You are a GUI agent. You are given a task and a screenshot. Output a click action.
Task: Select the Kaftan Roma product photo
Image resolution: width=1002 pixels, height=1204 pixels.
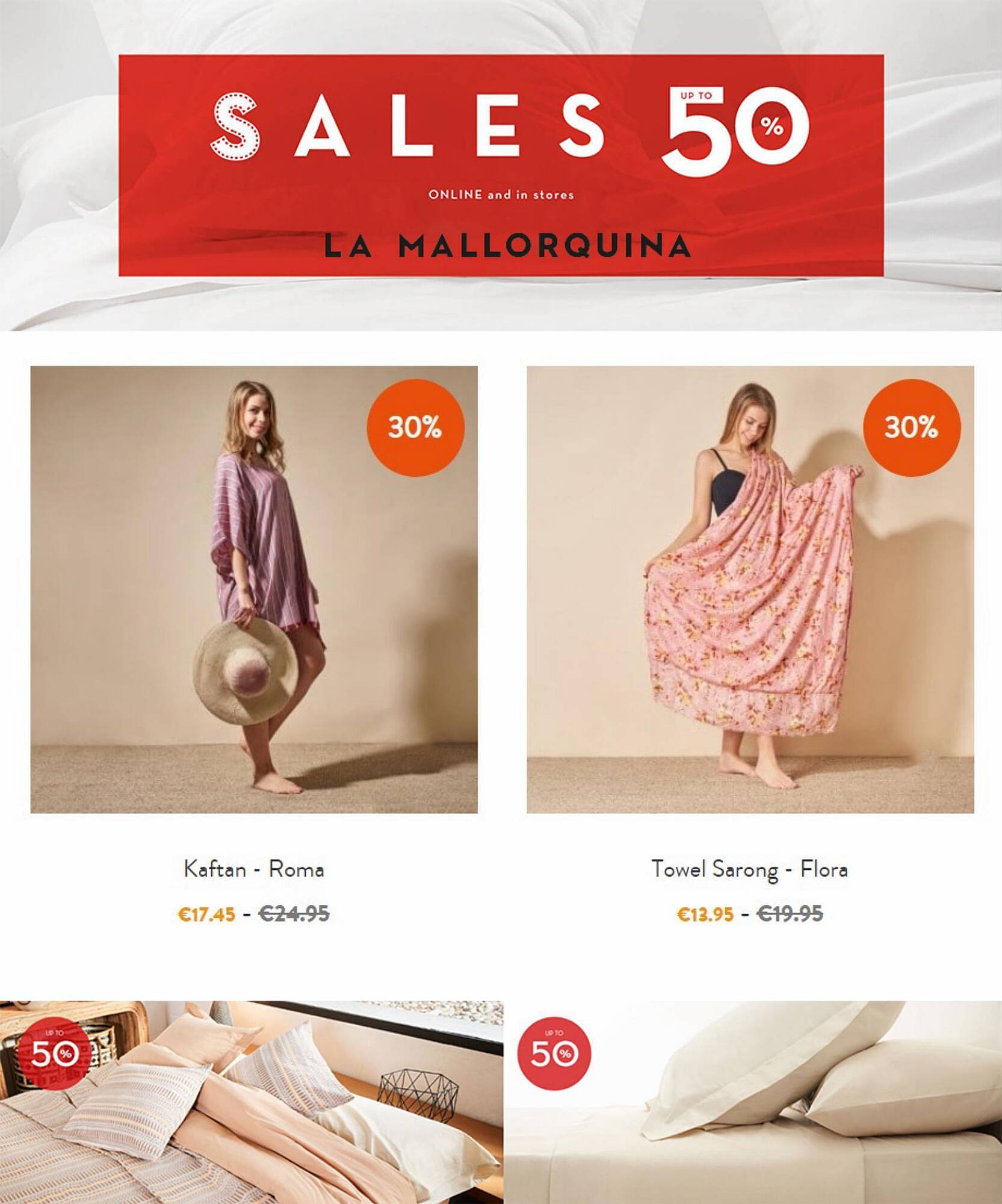(x=254, y=589)
